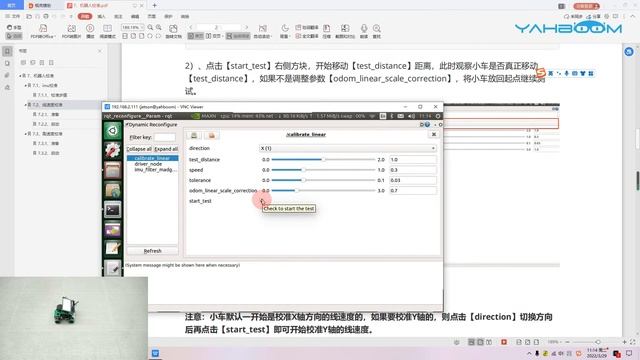Open system settings wrench-gear launcher icon
This screenshot has width=640, height=360.
[x=113, y=150]
